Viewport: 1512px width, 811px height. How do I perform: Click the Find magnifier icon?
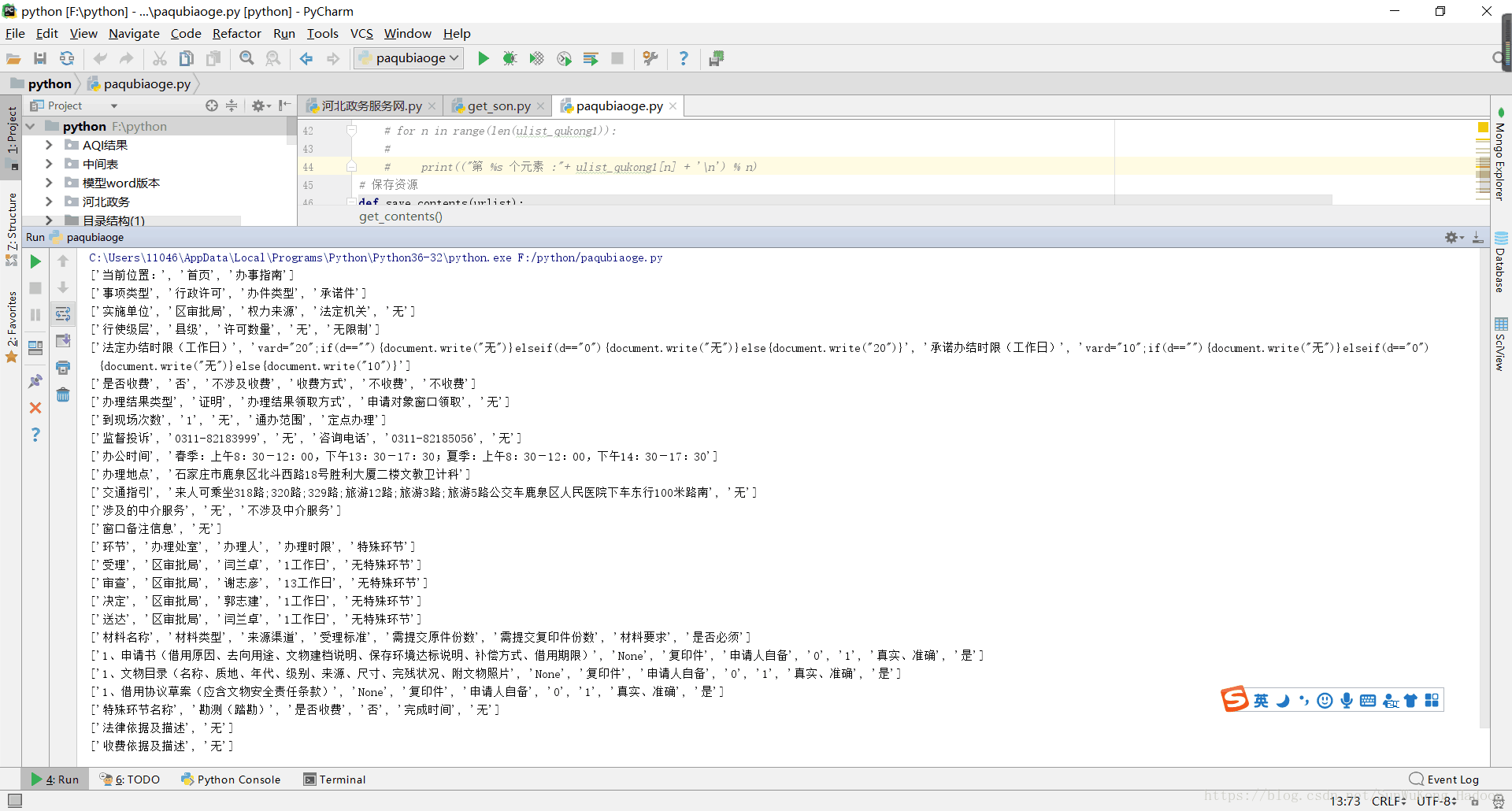(246, 58)
